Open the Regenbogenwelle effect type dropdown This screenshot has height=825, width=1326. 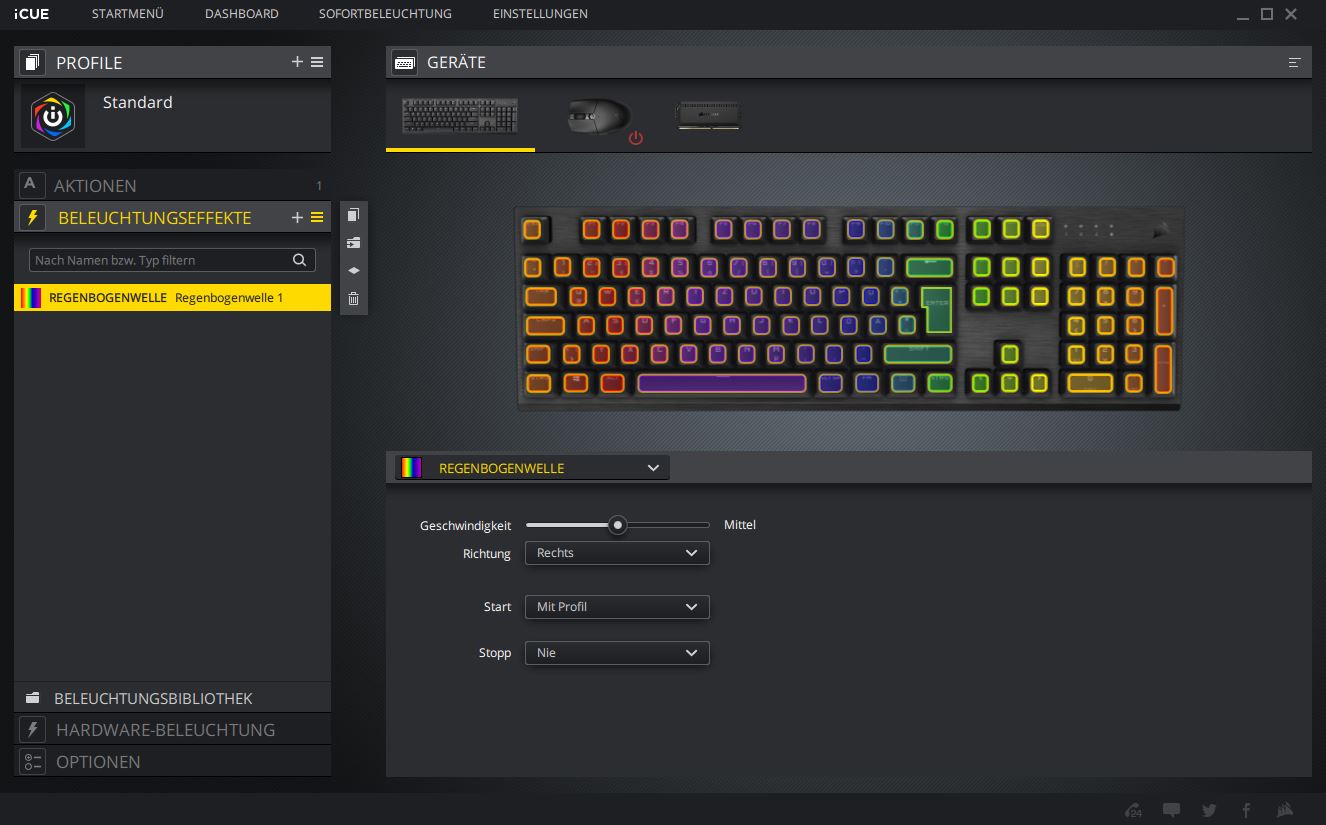click(532, 468)
